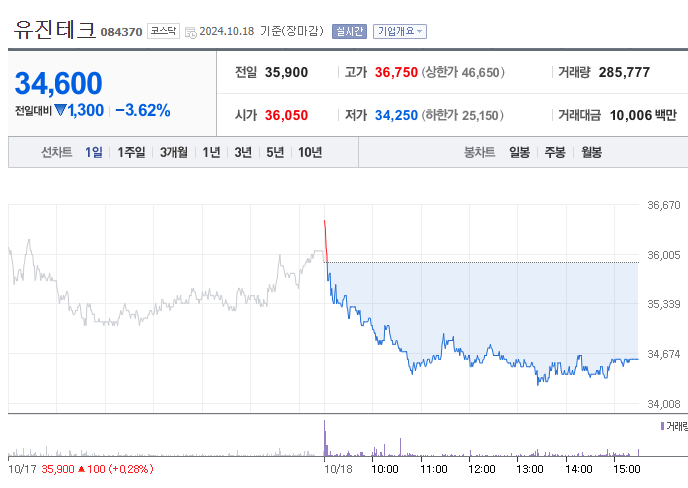The image size is (688, 488).
Task: Switch to the 1년 chart period
Action: coord(211,152)
